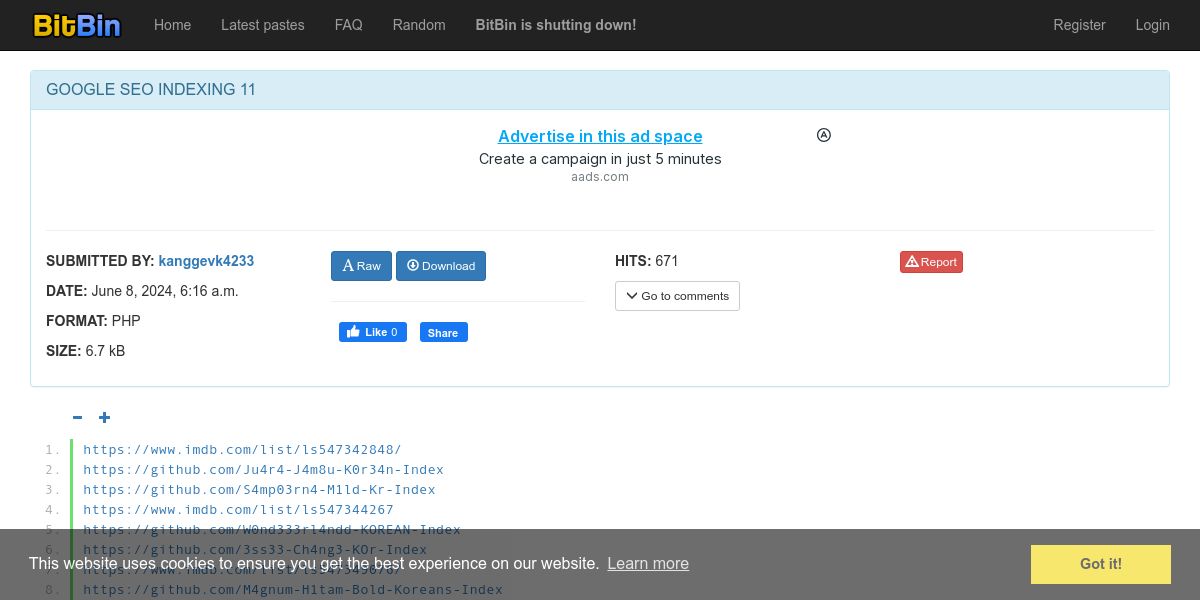
Task: Download the paste file
Action: coord(441,266)
